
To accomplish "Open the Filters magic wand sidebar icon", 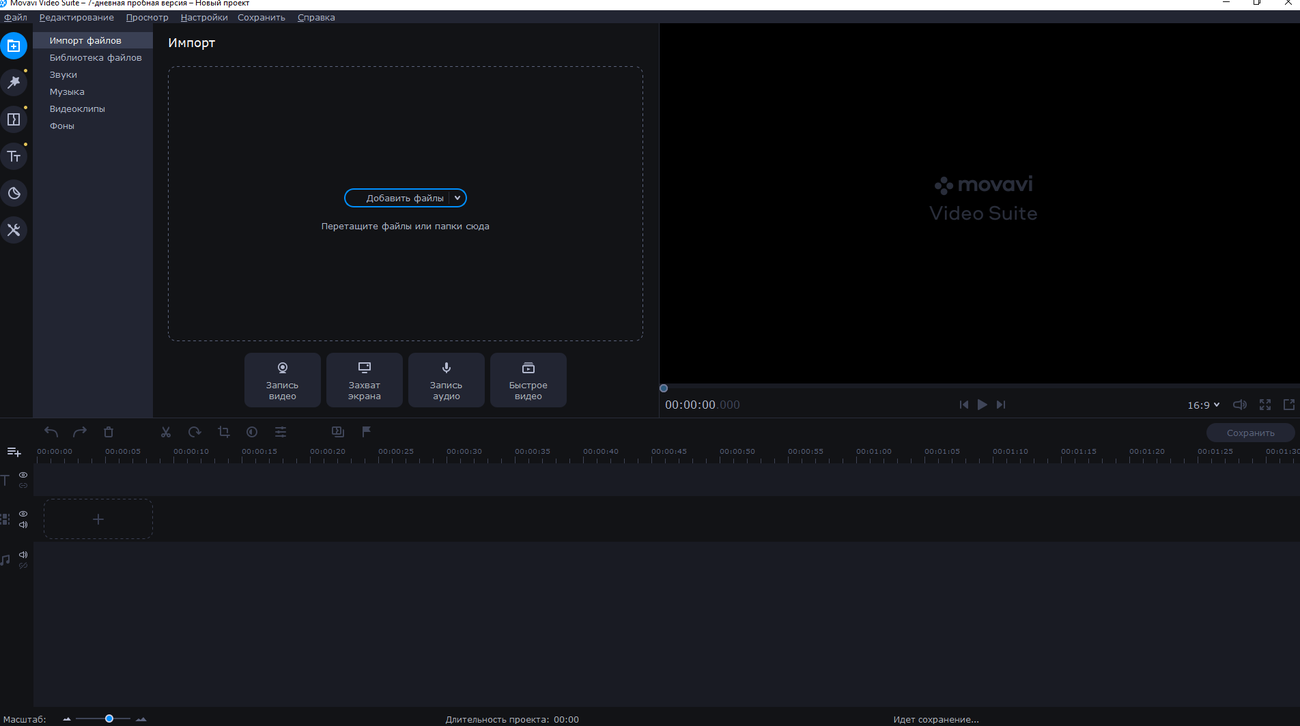I will 14,82.
